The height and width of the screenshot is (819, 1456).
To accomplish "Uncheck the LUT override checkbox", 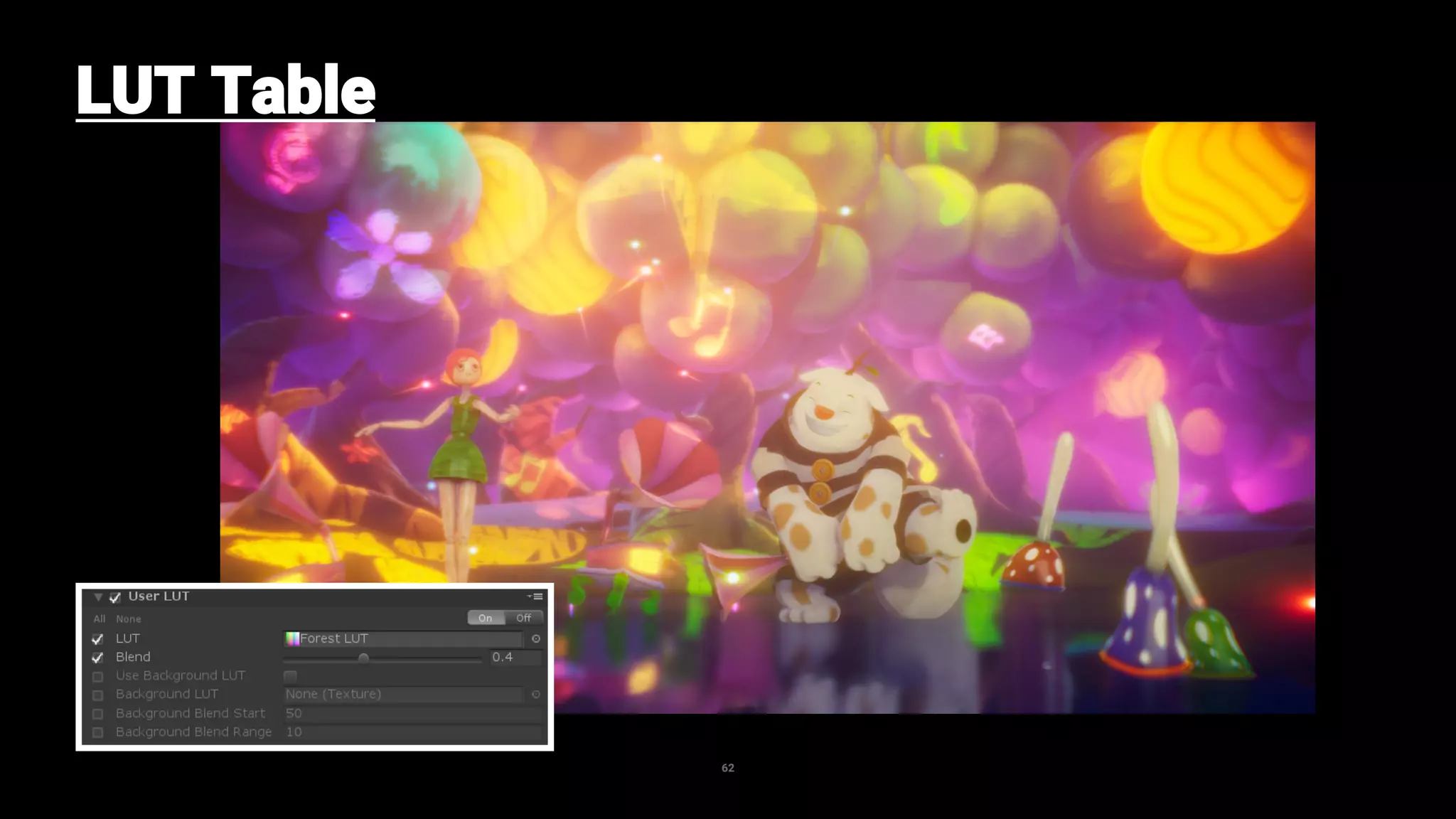I will coord(98,639).
